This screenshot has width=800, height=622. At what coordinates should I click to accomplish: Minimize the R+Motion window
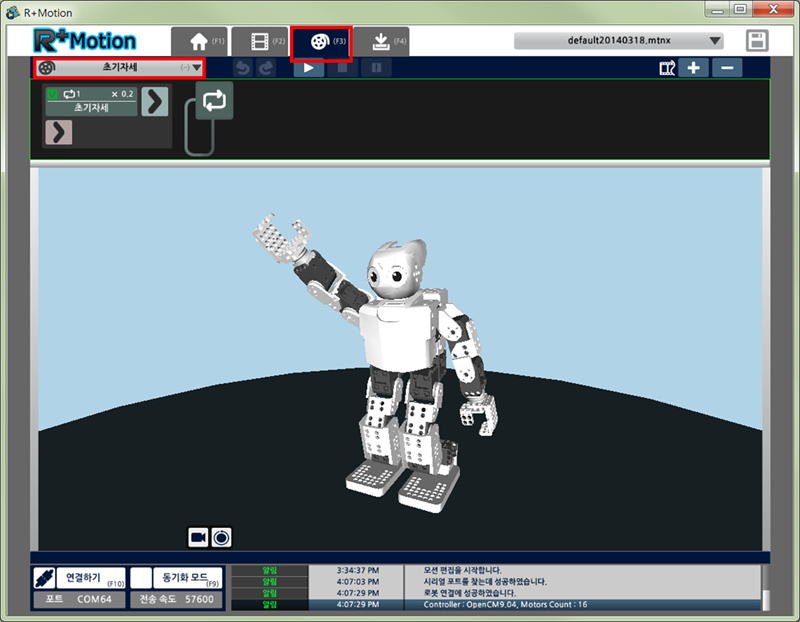tap(718, 10)
